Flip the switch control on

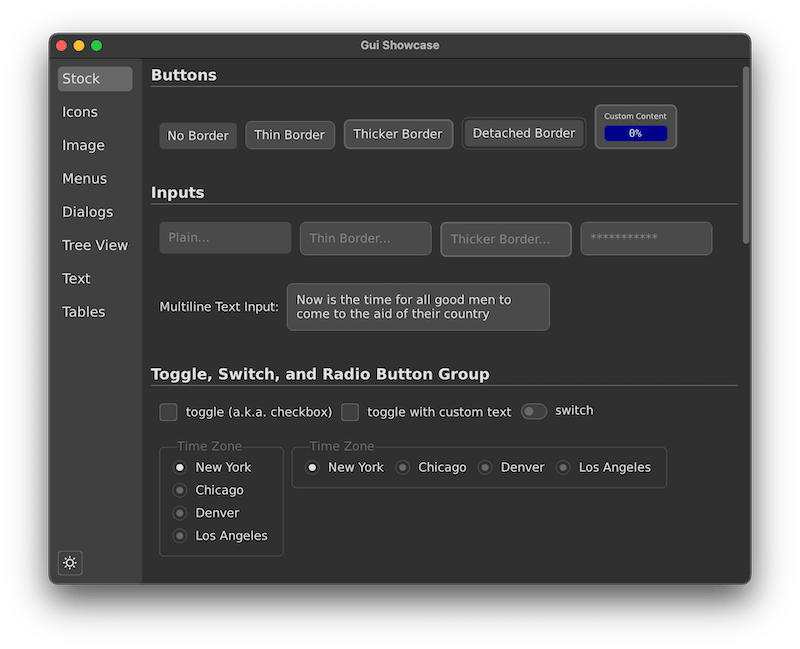pos(534,411)
